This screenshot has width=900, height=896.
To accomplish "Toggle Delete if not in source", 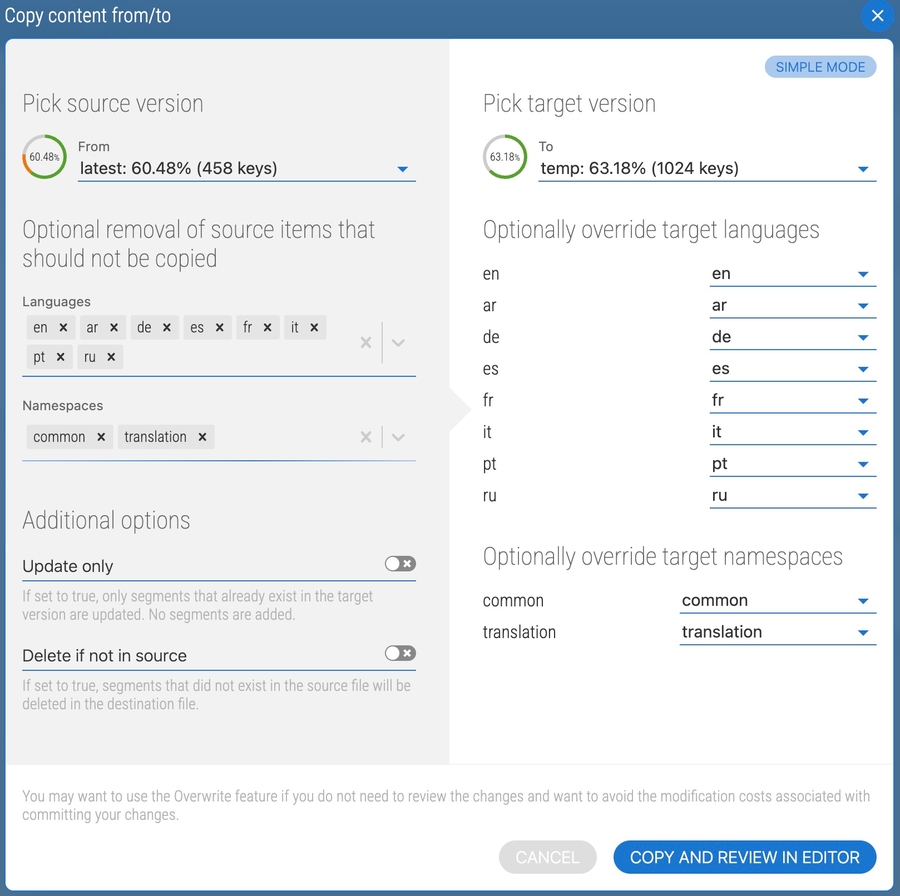I will tap(400, 653).
